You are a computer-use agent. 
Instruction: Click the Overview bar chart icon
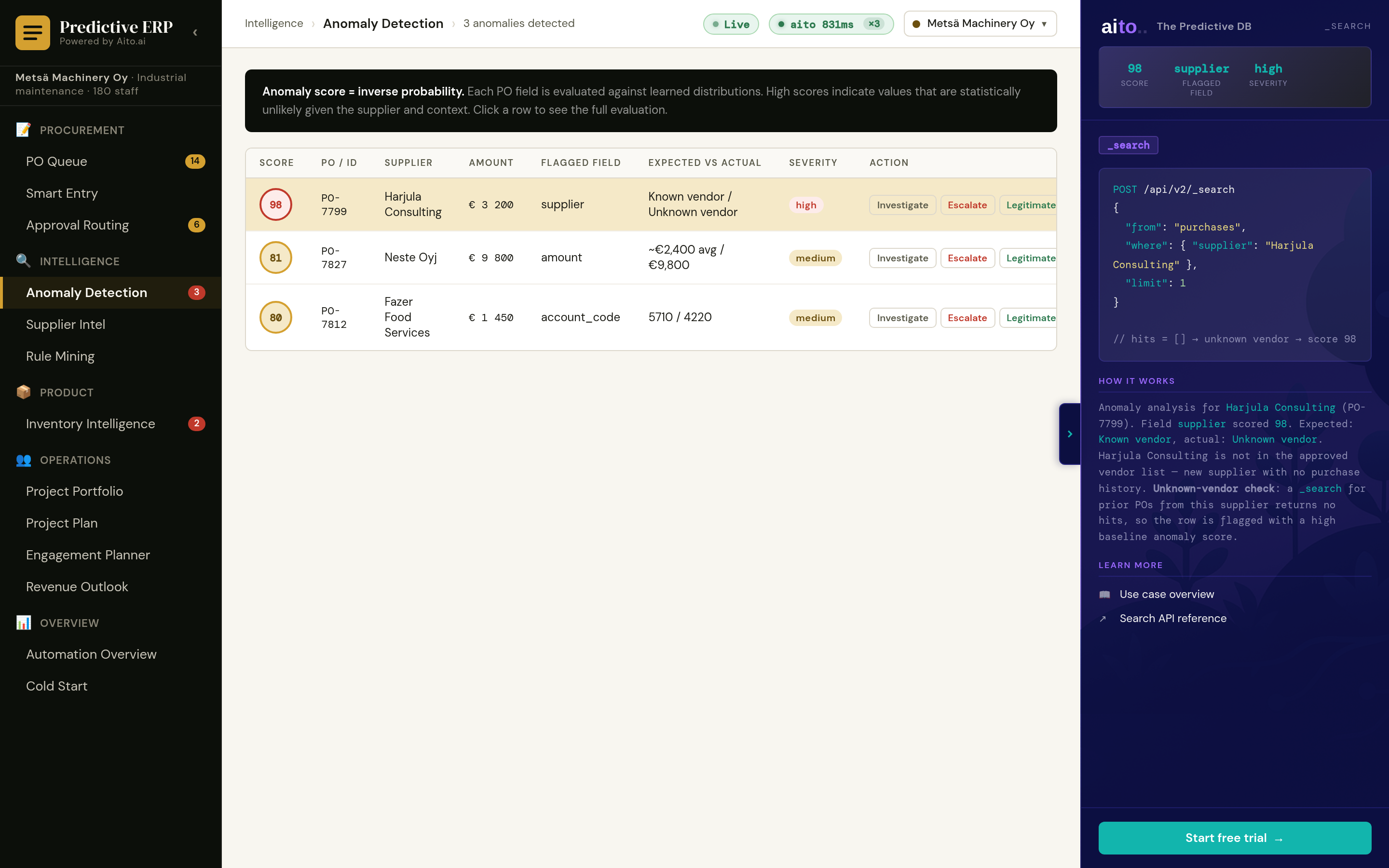pyautogui.click(x=24, y=623)
